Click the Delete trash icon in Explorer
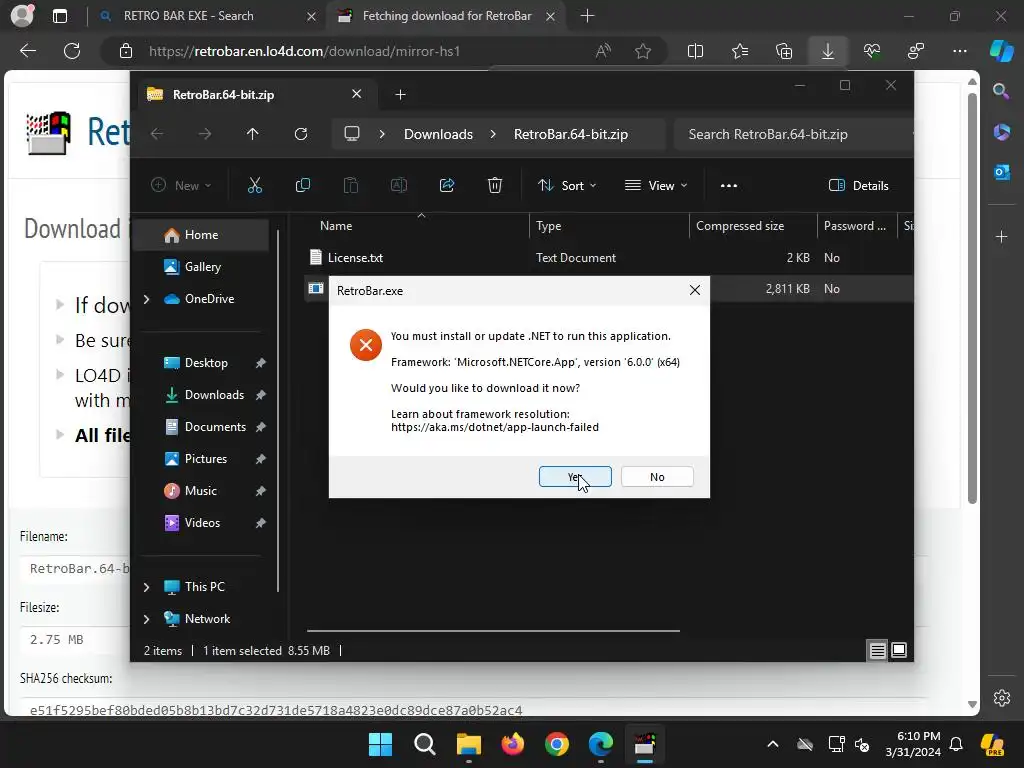 (495, 185)
